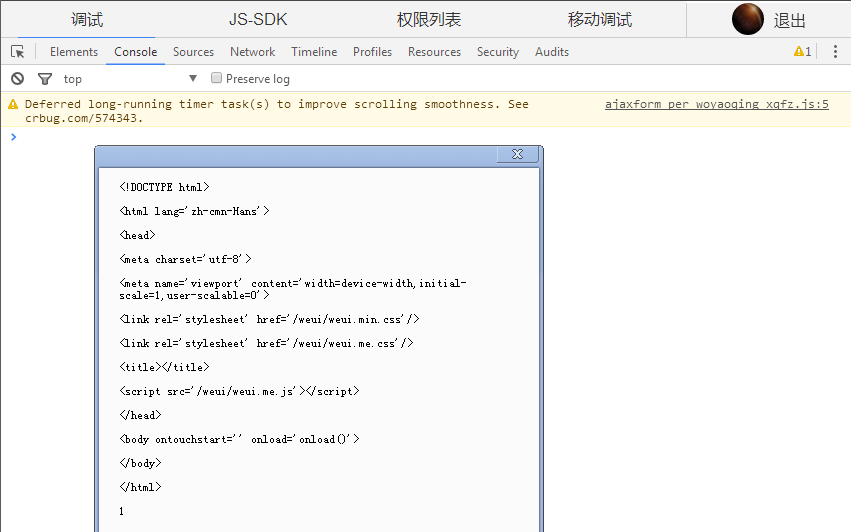Screen dimensions: 851x532
Task: Click the 'Deferred long-running timer task(s)' warning text
Action: pyautogui.click(x=277, y=111)
